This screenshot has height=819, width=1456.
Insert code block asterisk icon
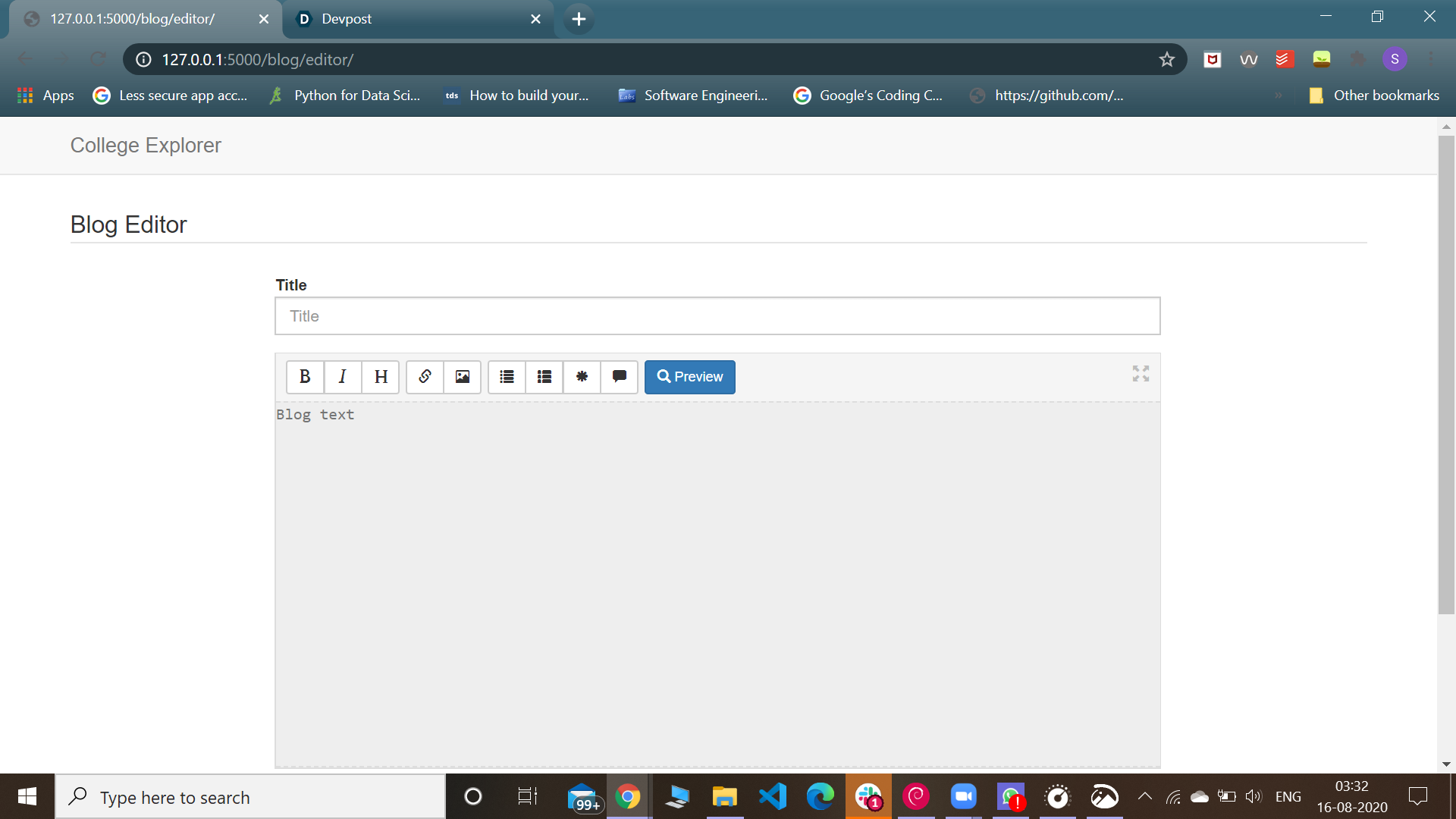click(x=582, y=377)
